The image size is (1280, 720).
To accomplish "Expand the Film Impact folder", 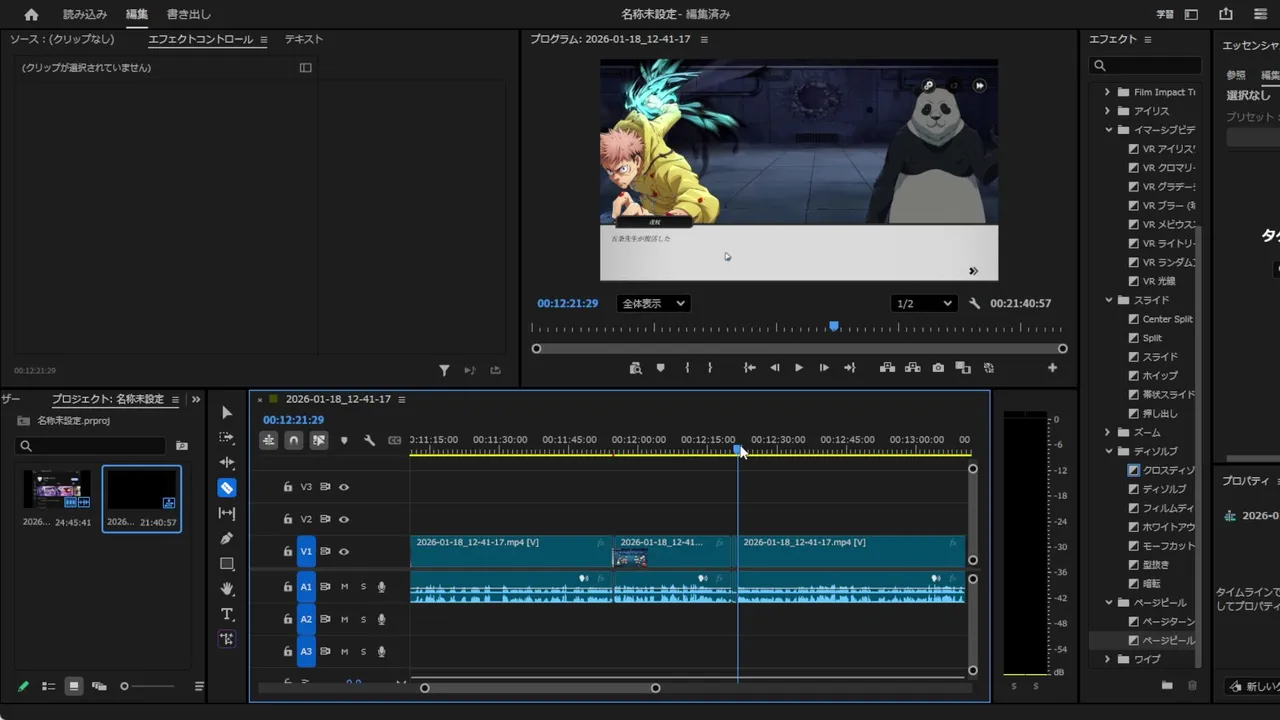I will pyautogui.click(x=1107, y=92).
